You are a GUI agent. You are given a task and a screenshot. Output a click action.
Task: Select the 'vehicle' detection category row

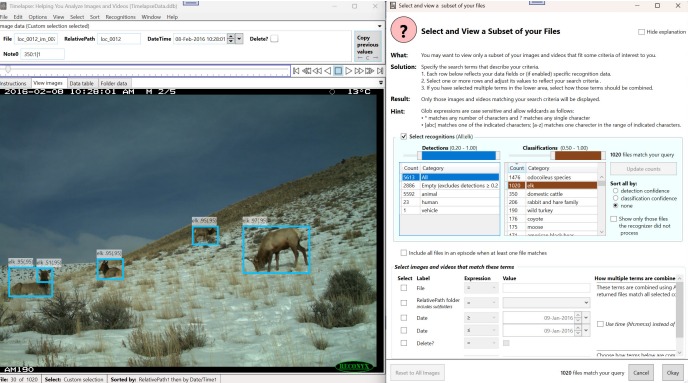(450, 210)
